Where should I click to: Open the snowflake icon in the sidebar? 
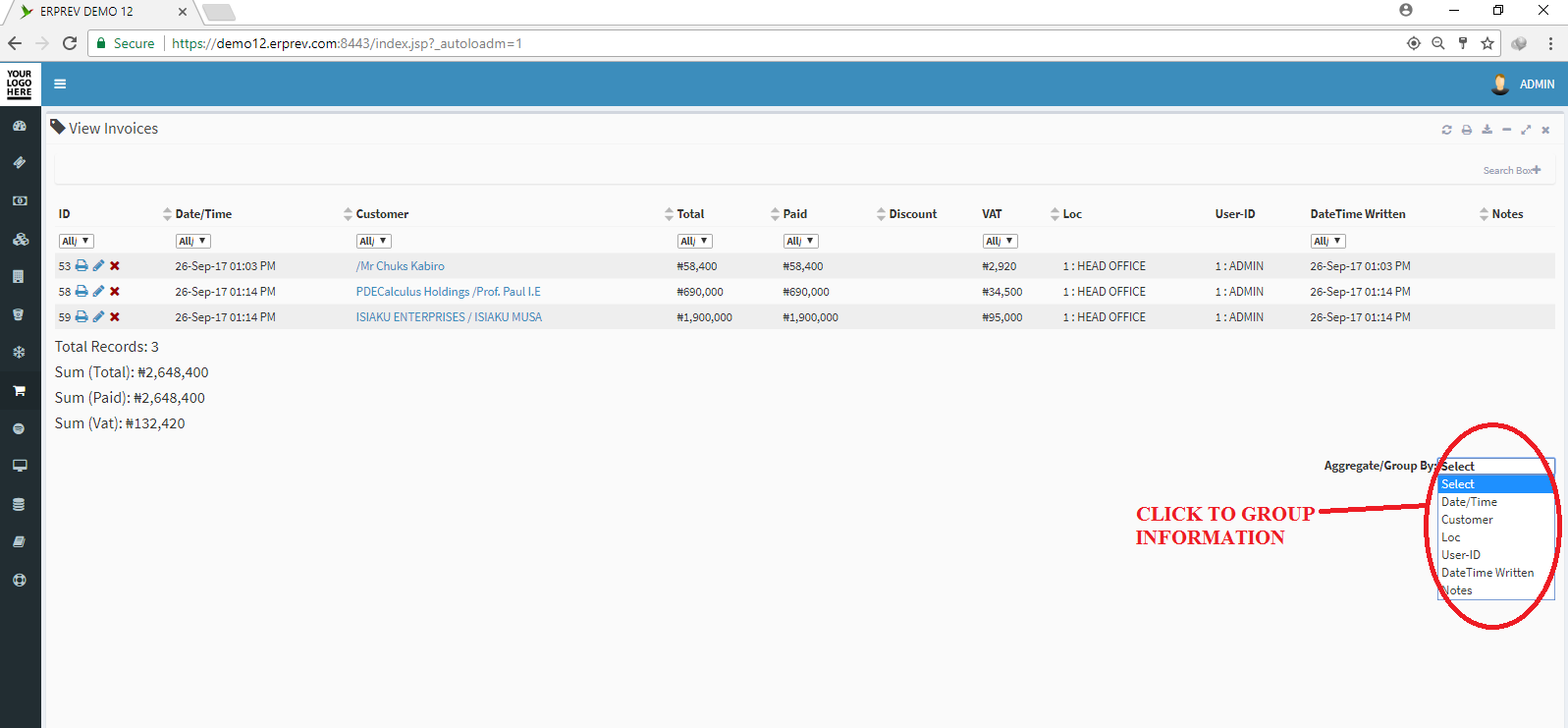point(19,352)
